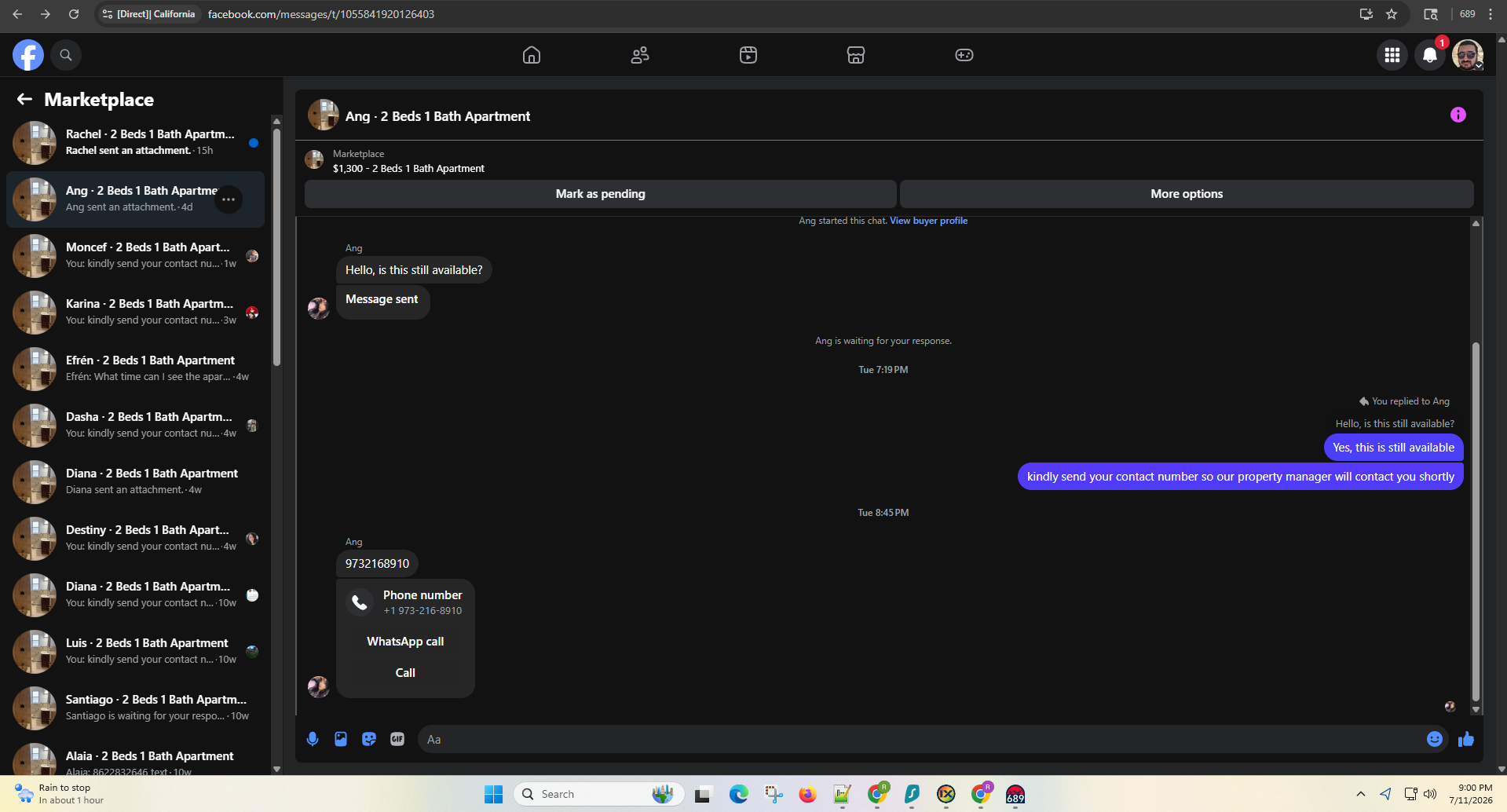Click the chat messages scrollbar

point(1476,522)
